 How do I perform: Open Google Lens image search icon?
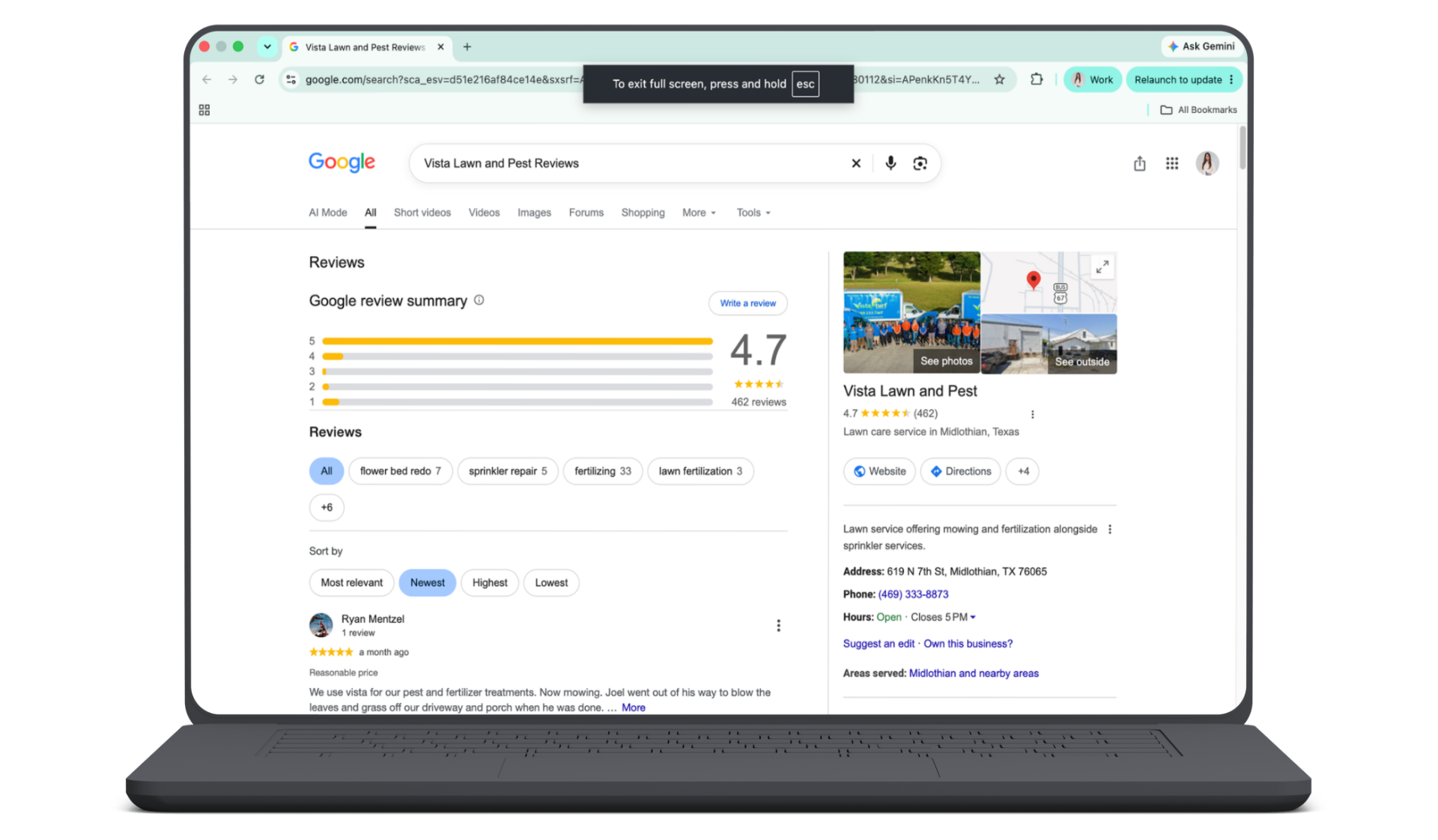coord(920,163)
